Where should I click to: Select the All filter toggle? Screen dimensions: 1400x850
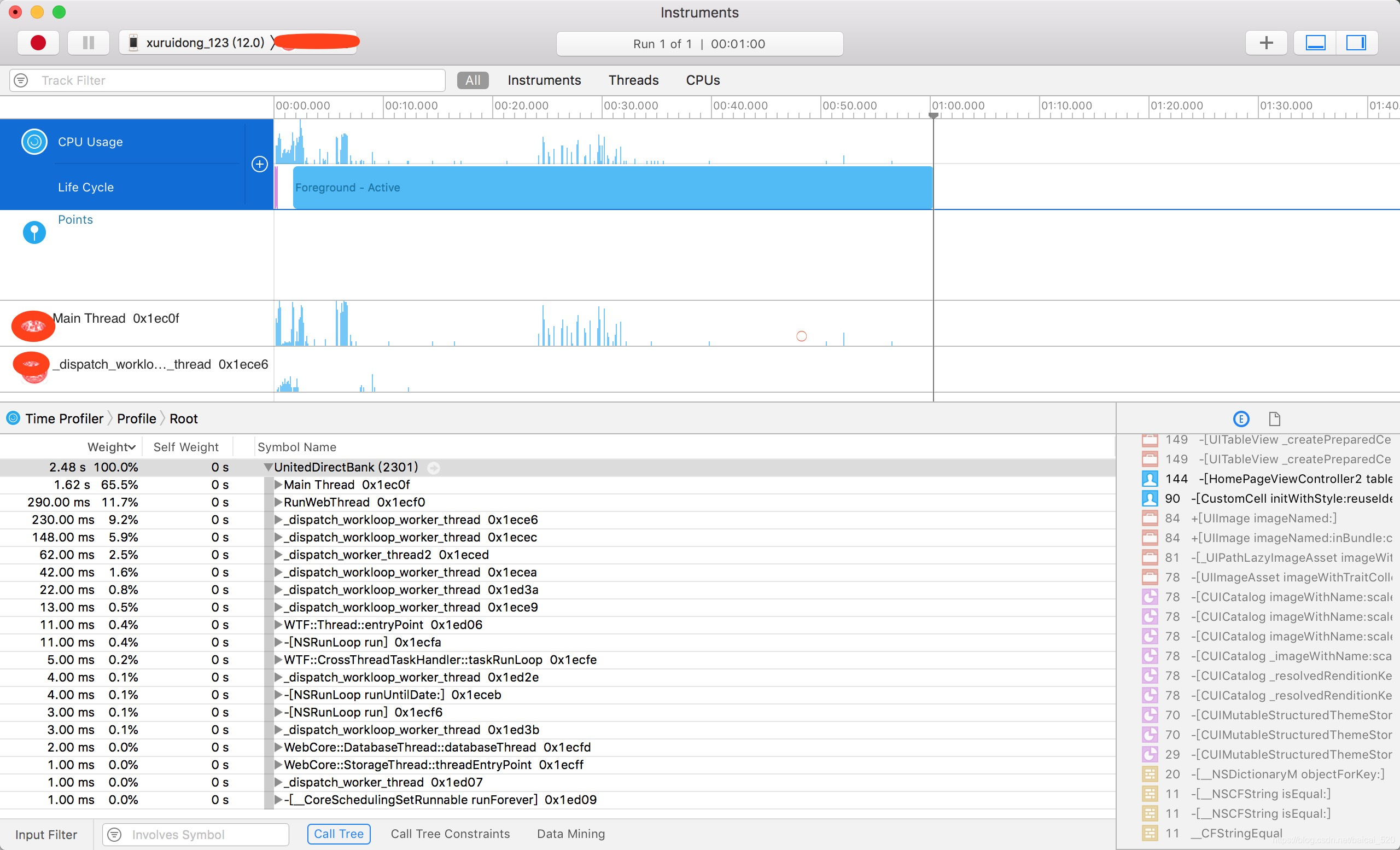click(x=472, y=81)
